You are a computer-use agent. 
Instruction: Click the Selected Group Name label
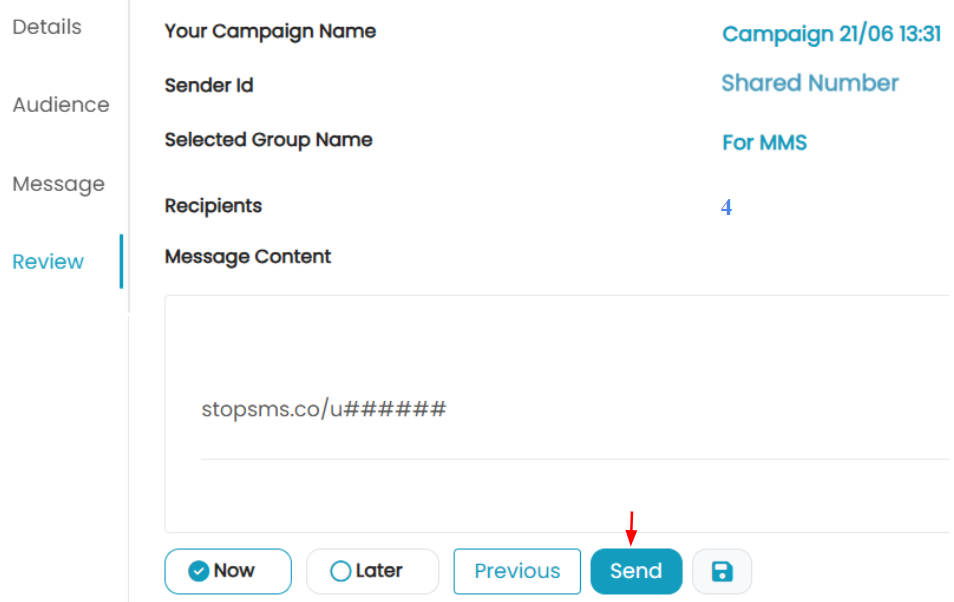click(x=268, y=140)
